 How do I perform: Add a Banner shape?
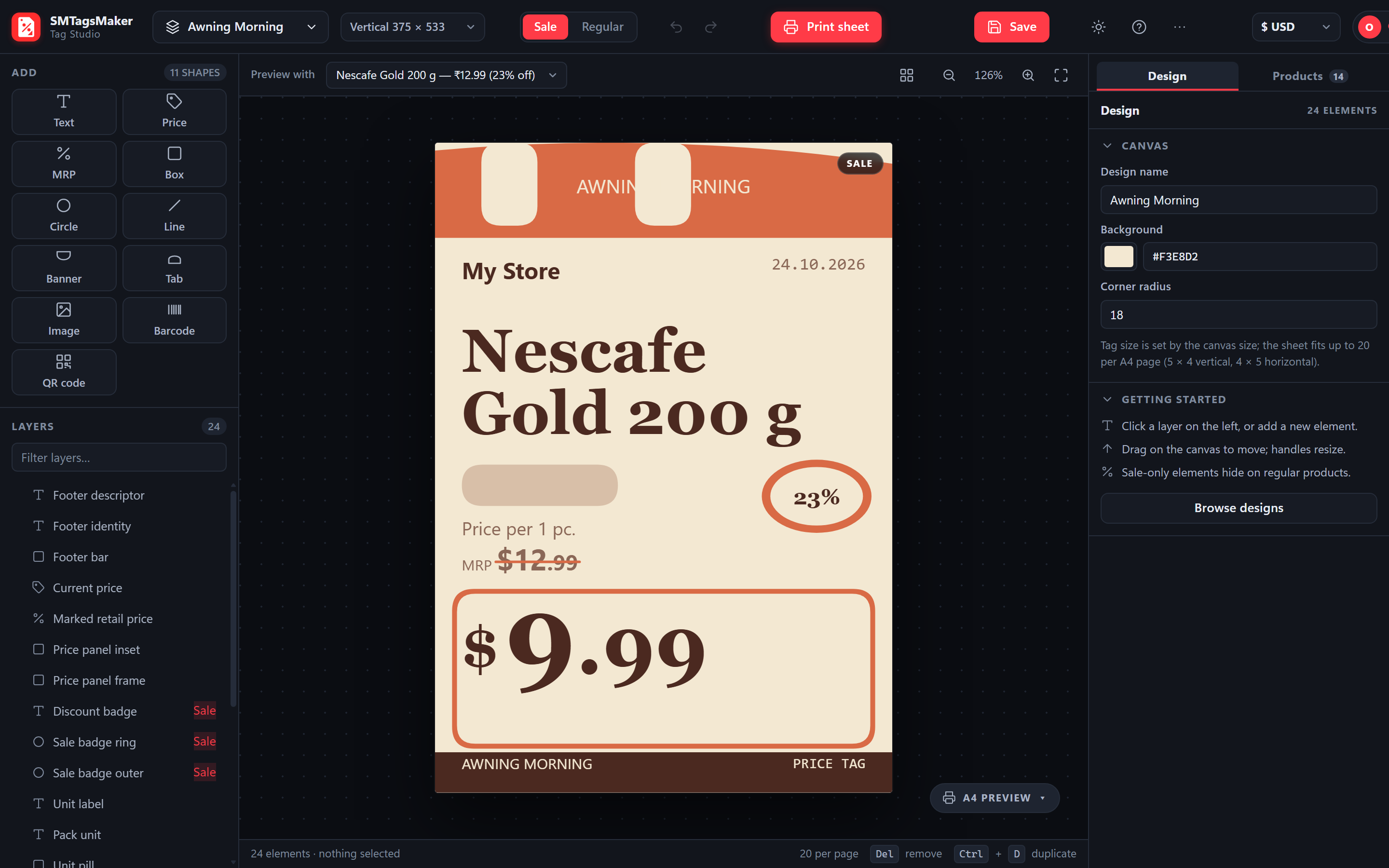point(64,268)
